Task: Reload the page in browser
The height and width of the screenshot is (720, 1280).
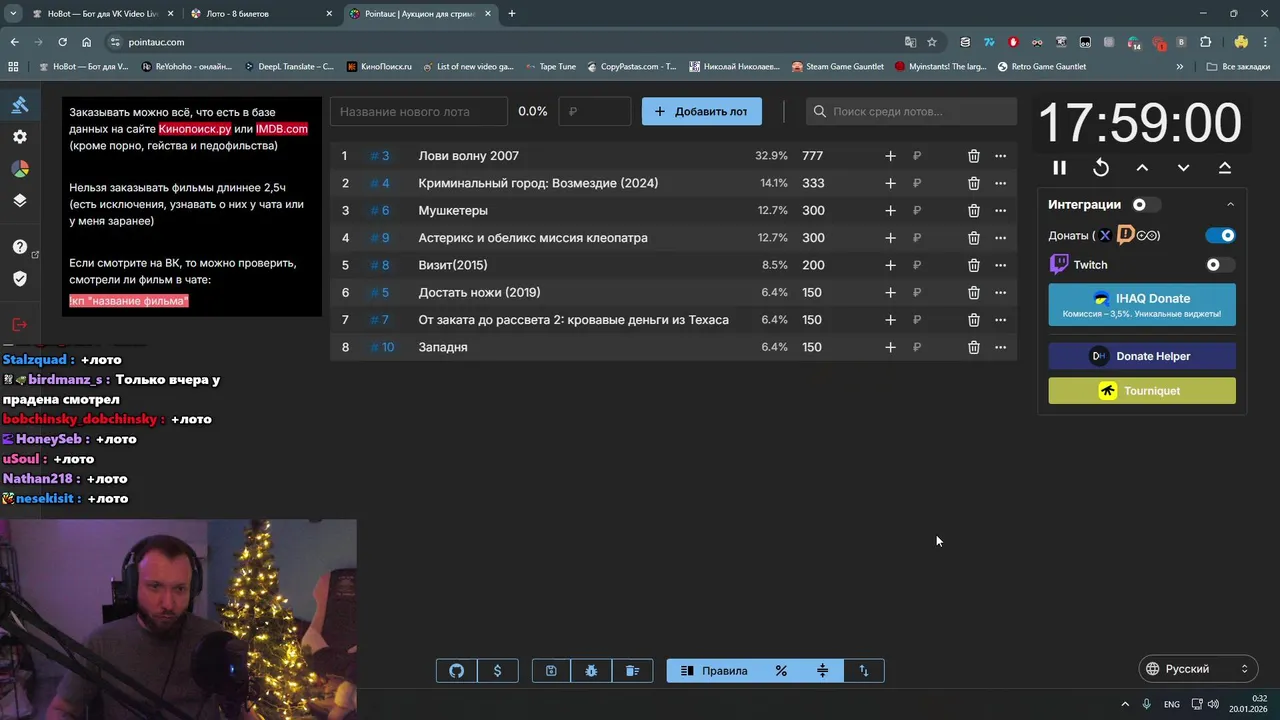Action: [62, 42]
